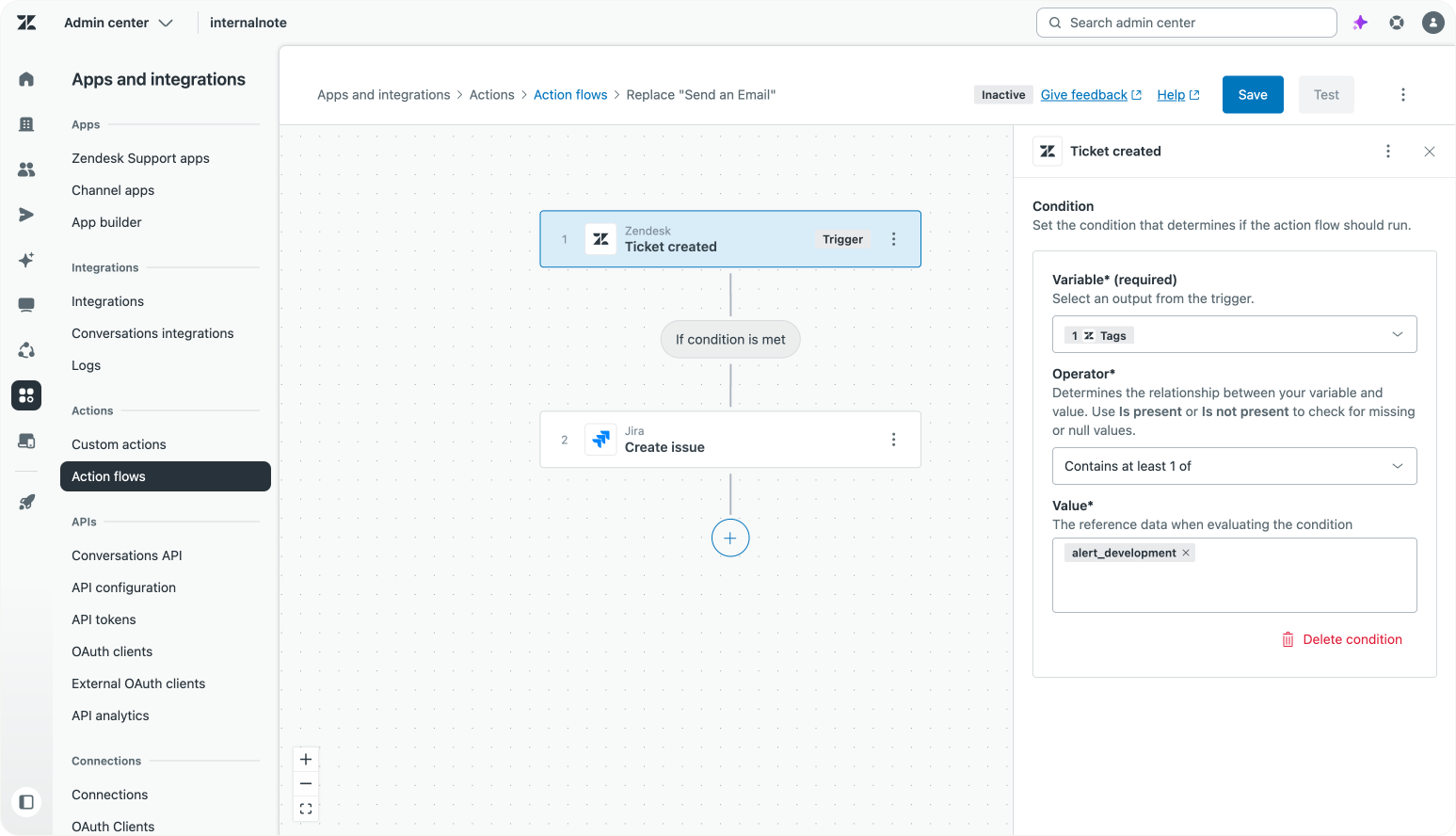This screenshot has height=836, width=1456.
Task: Open the Jira Create issue step options
Action: tap(893, 440)
